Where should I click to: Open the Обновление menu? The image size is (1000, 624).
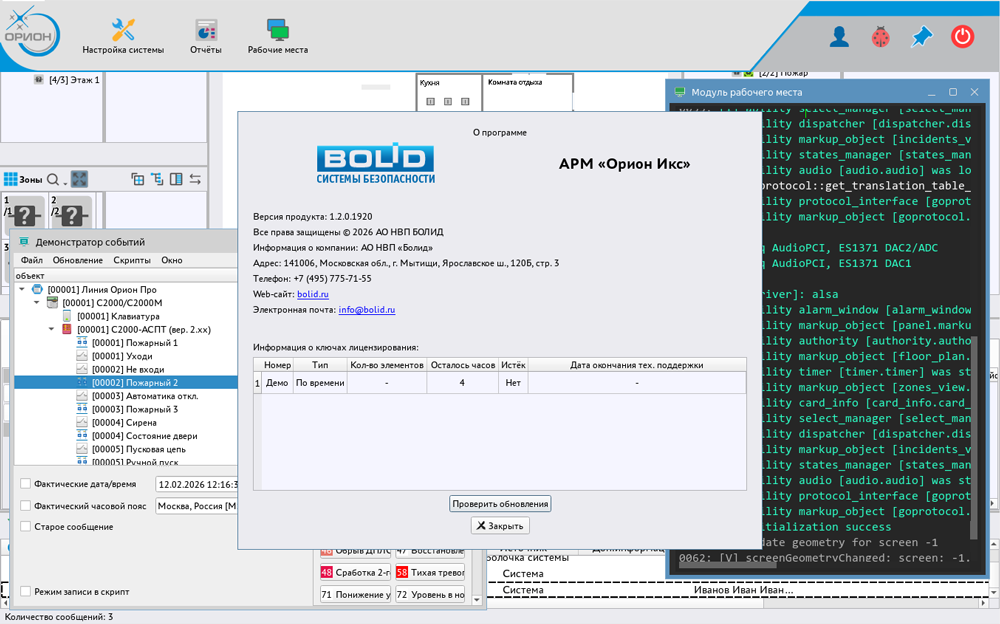click(x=78, y=260)
